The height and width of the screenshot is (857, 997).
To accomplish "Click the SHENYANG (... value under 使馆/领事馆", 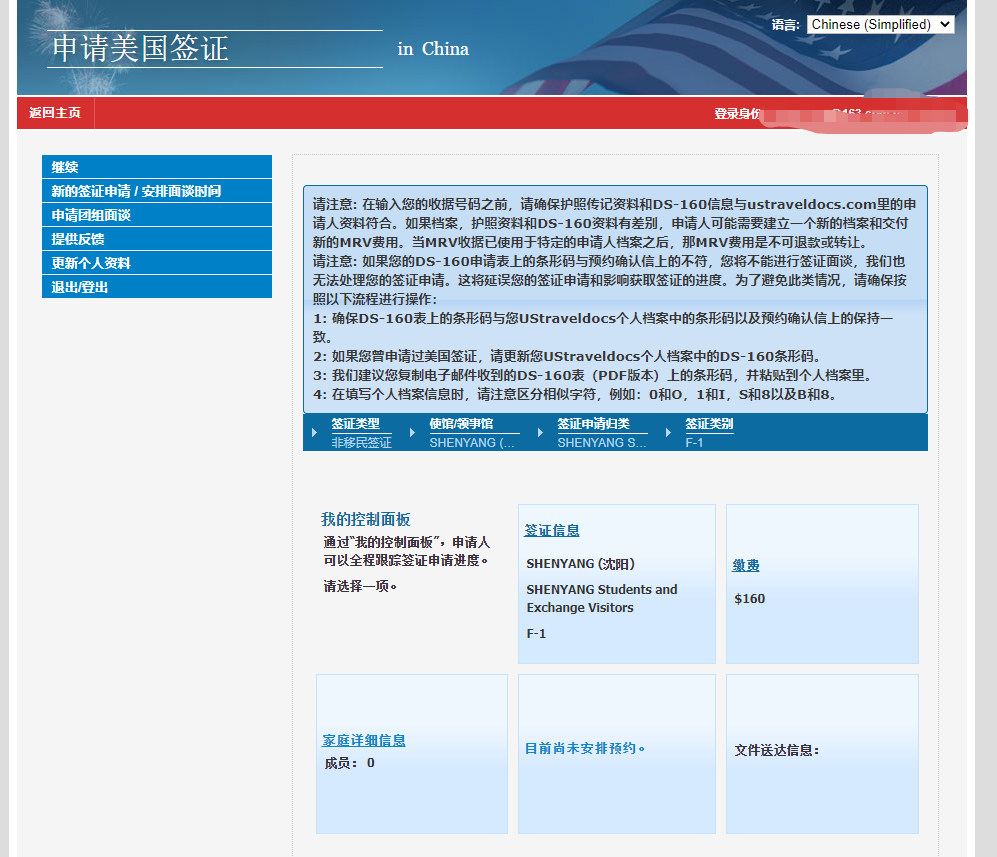I will click(x=472, y=442).
